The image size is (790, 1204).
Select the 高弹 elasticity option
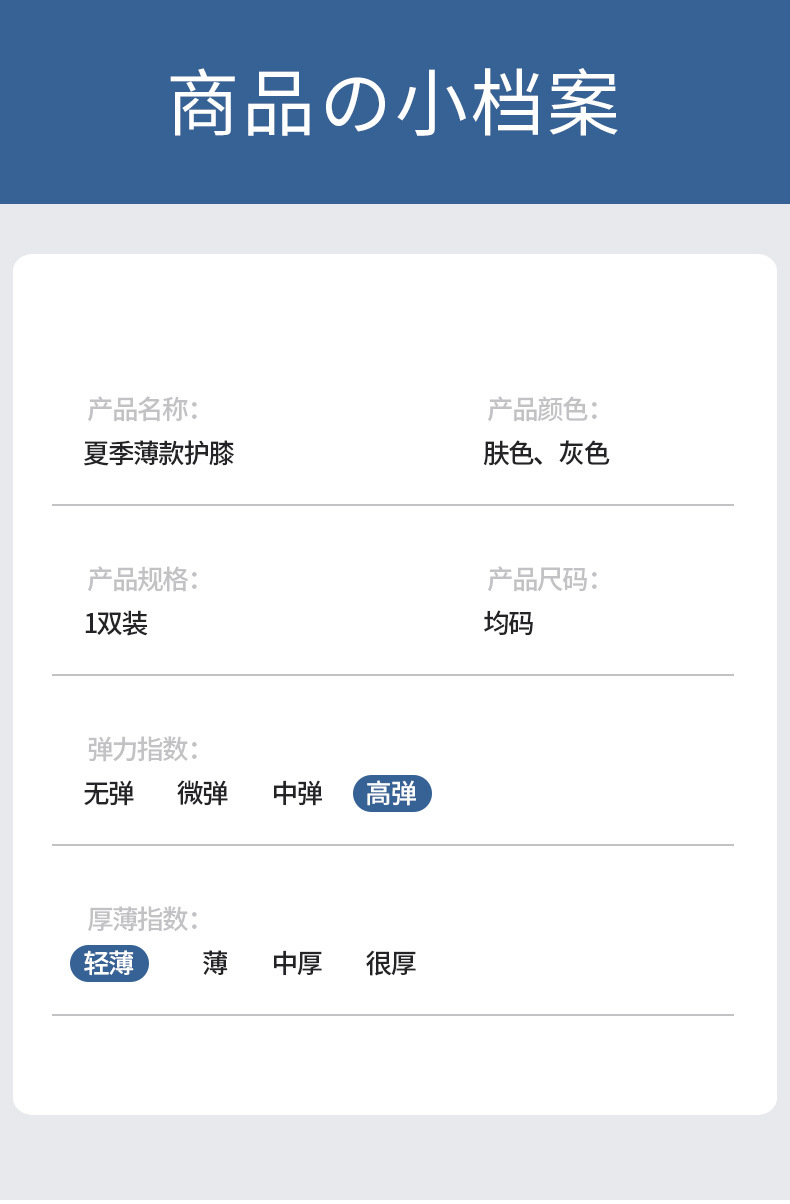click(392, 794)
